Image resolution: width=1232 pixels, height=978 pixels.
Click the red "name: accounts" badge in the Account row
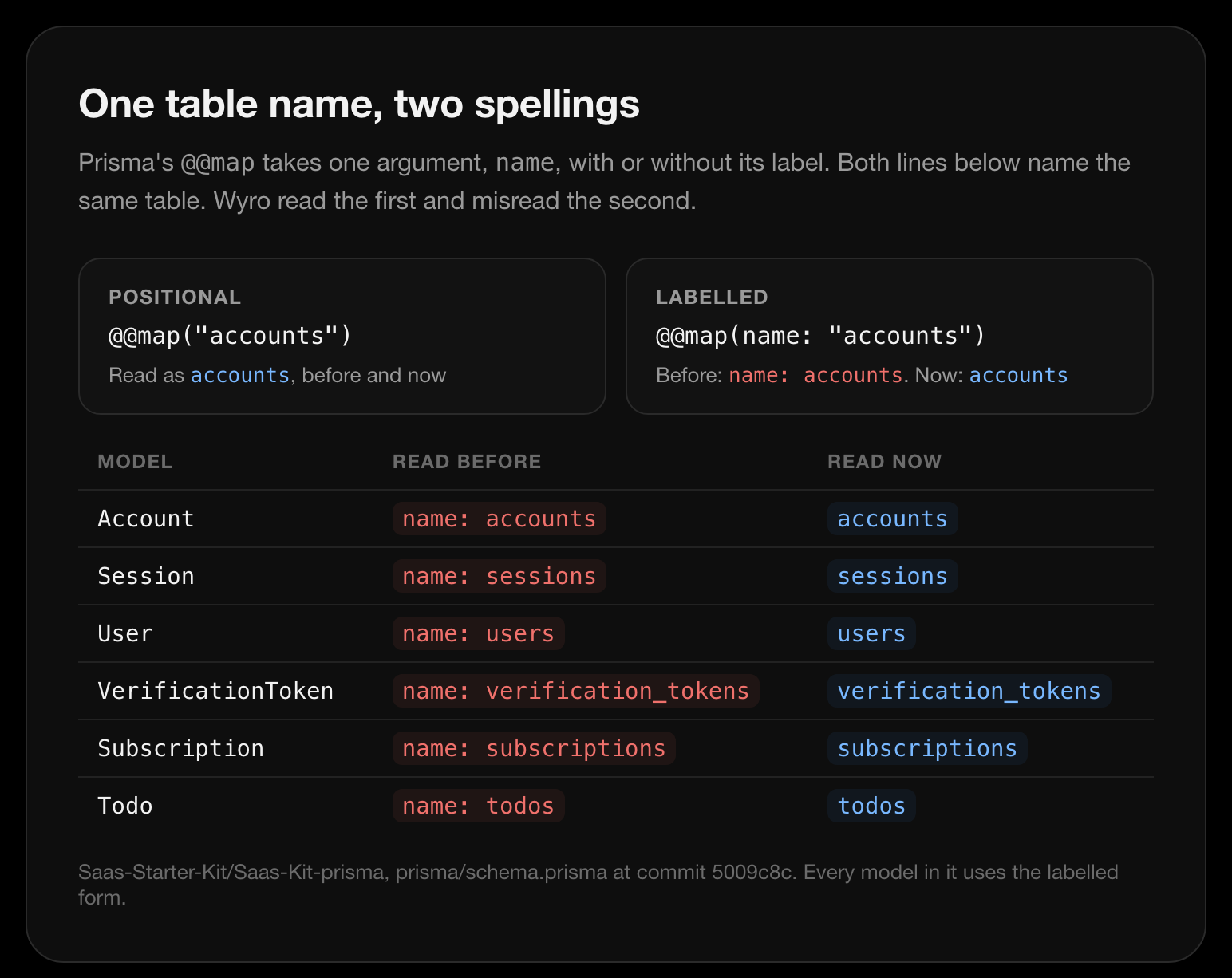500,519
